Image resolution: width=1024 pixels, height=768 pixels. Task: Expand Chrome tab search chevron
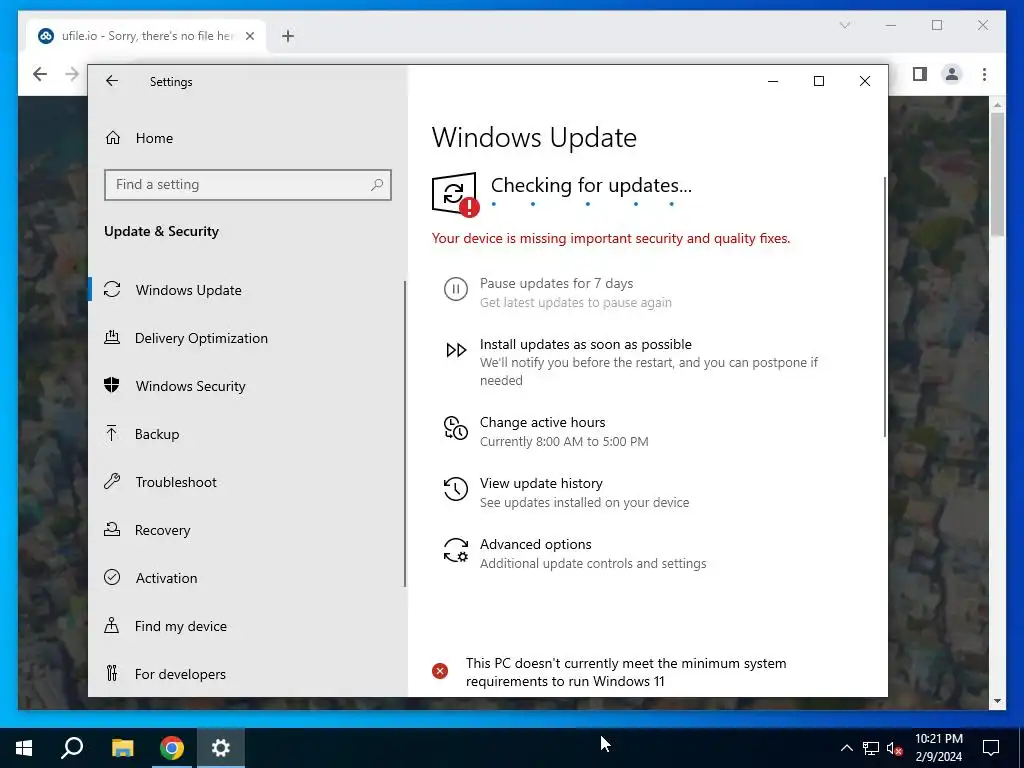click(x=844, y=25)
